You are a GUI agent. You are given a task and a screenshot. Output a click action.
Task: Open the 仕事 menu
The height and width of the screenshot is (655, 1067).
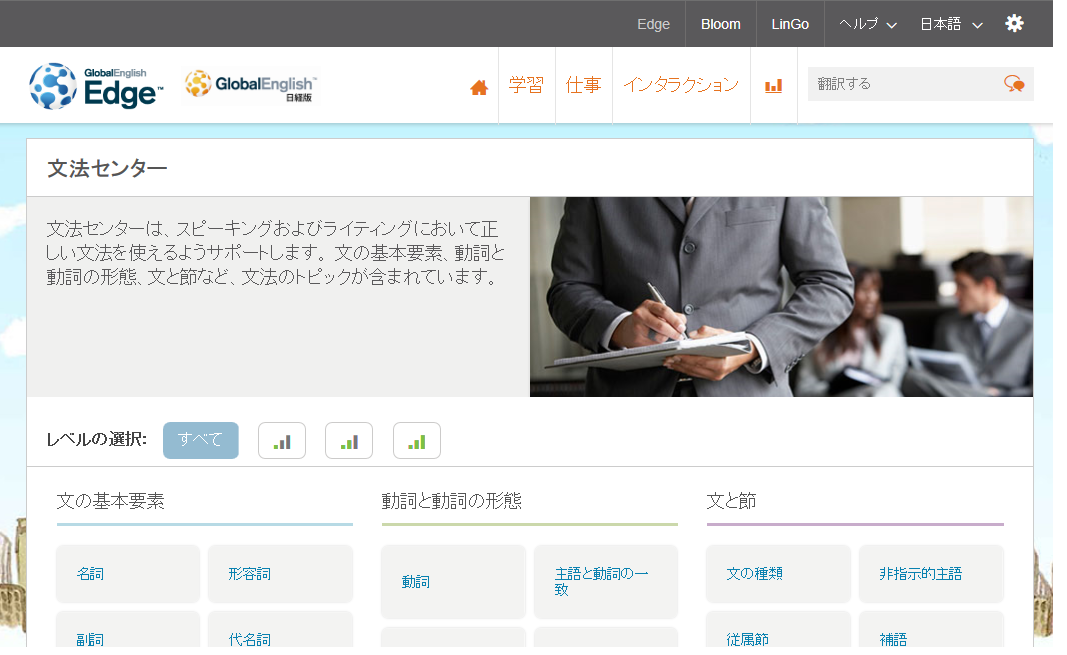[x=584, y=86]
